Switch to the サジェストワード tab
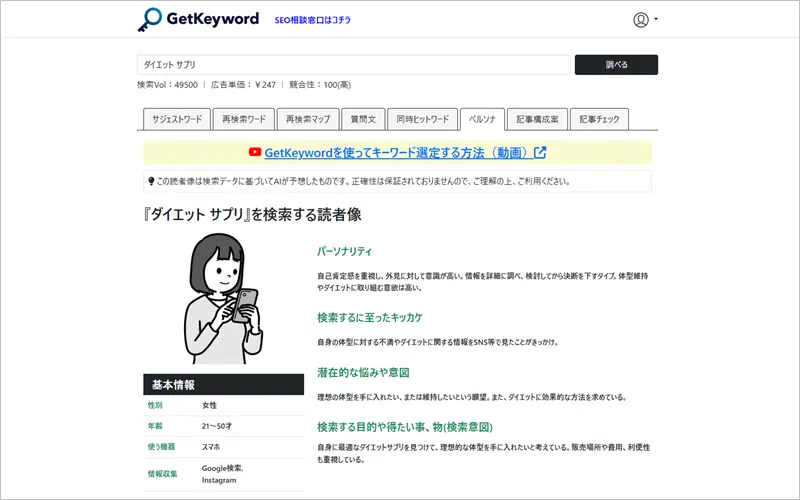 click(x=177, y=119)
